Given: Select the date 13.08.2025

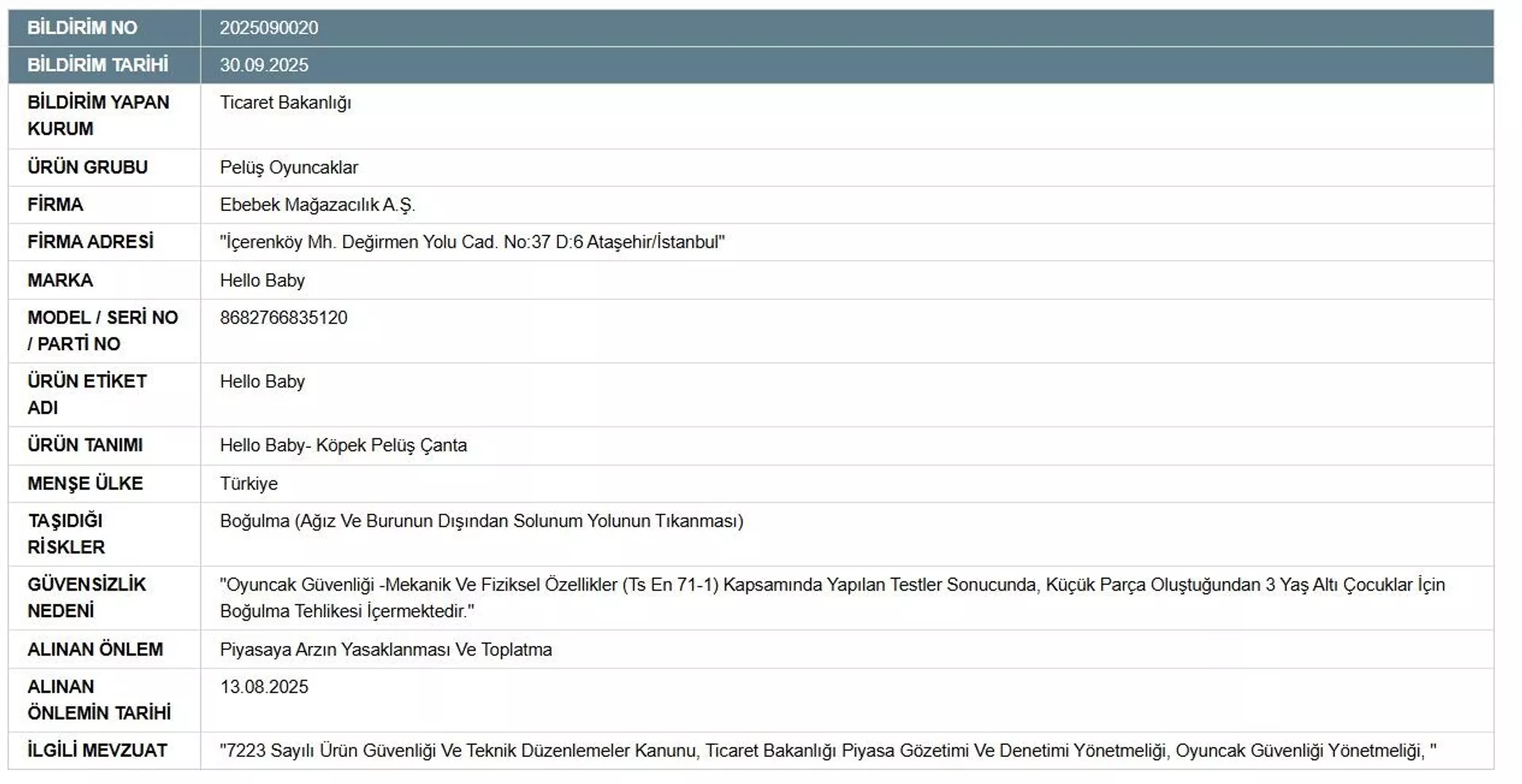Looking at the screenshot, I should 266,687.
